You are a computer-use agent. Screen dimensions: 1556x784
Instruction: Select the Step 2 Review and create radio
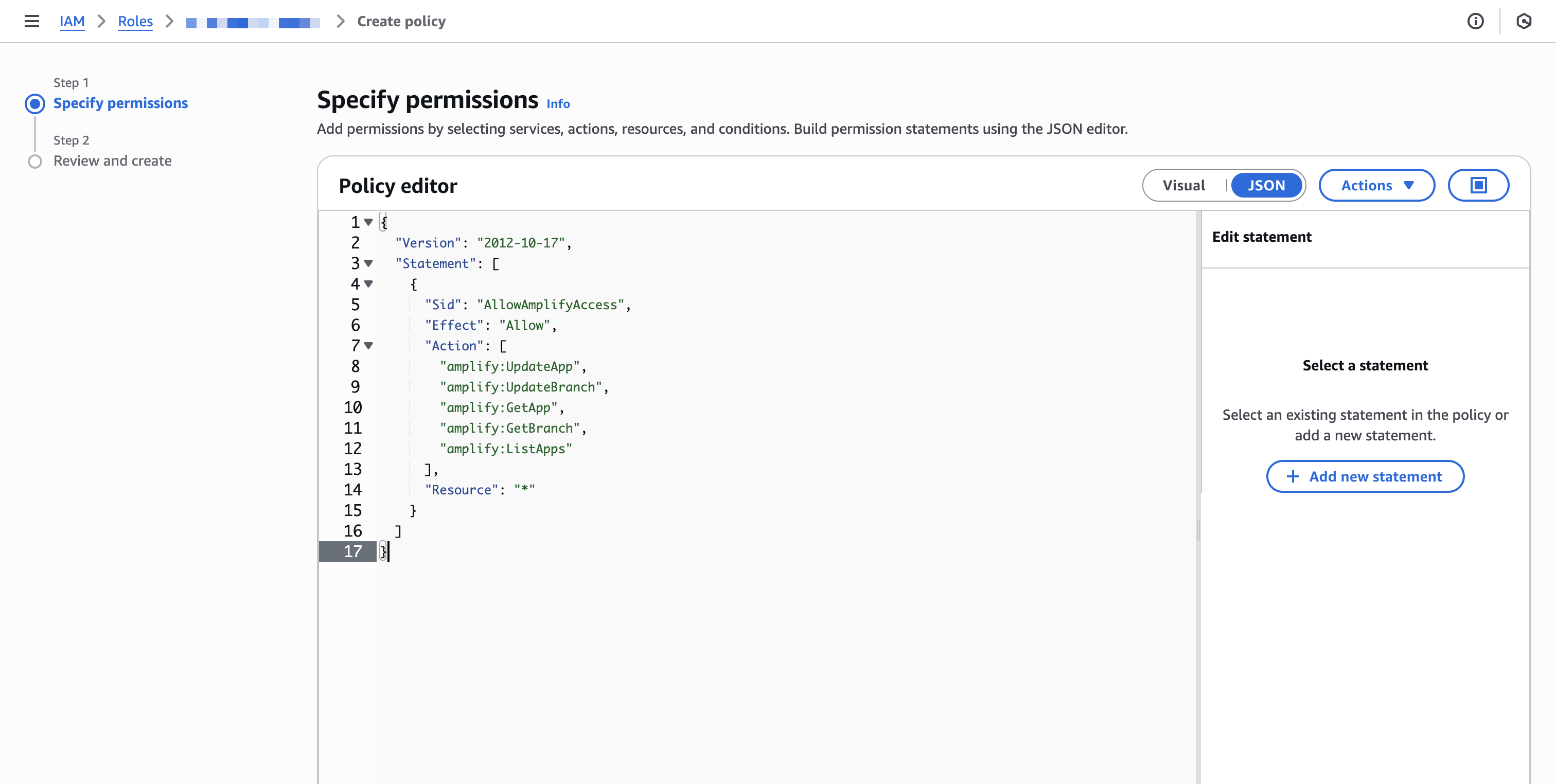(x=35, y=161)
